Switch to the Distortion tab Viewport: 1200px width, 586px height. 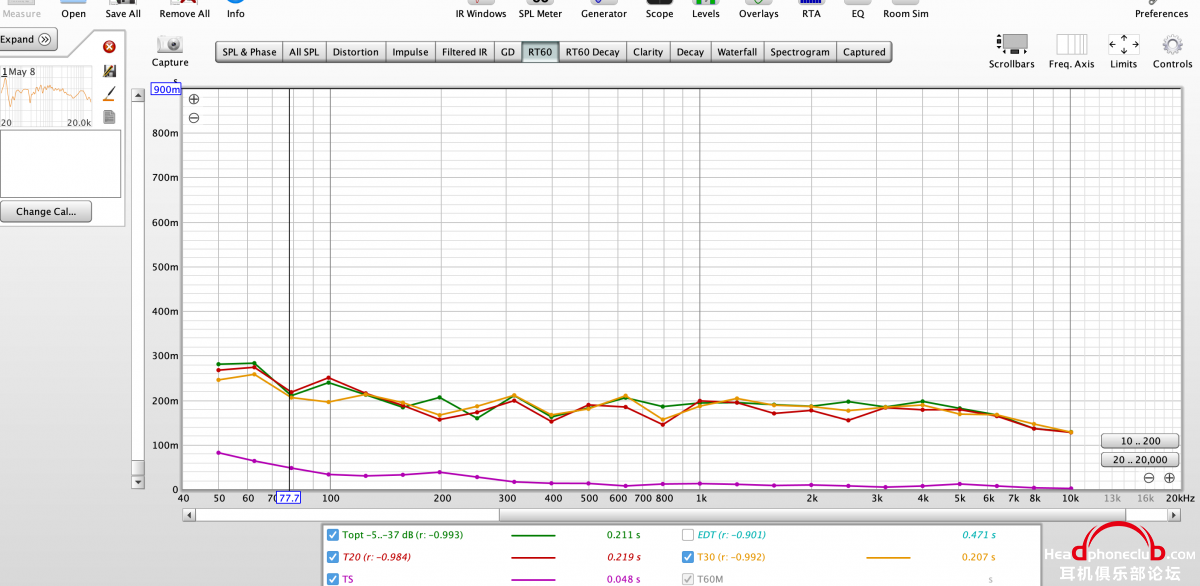(x=355, y=52)
